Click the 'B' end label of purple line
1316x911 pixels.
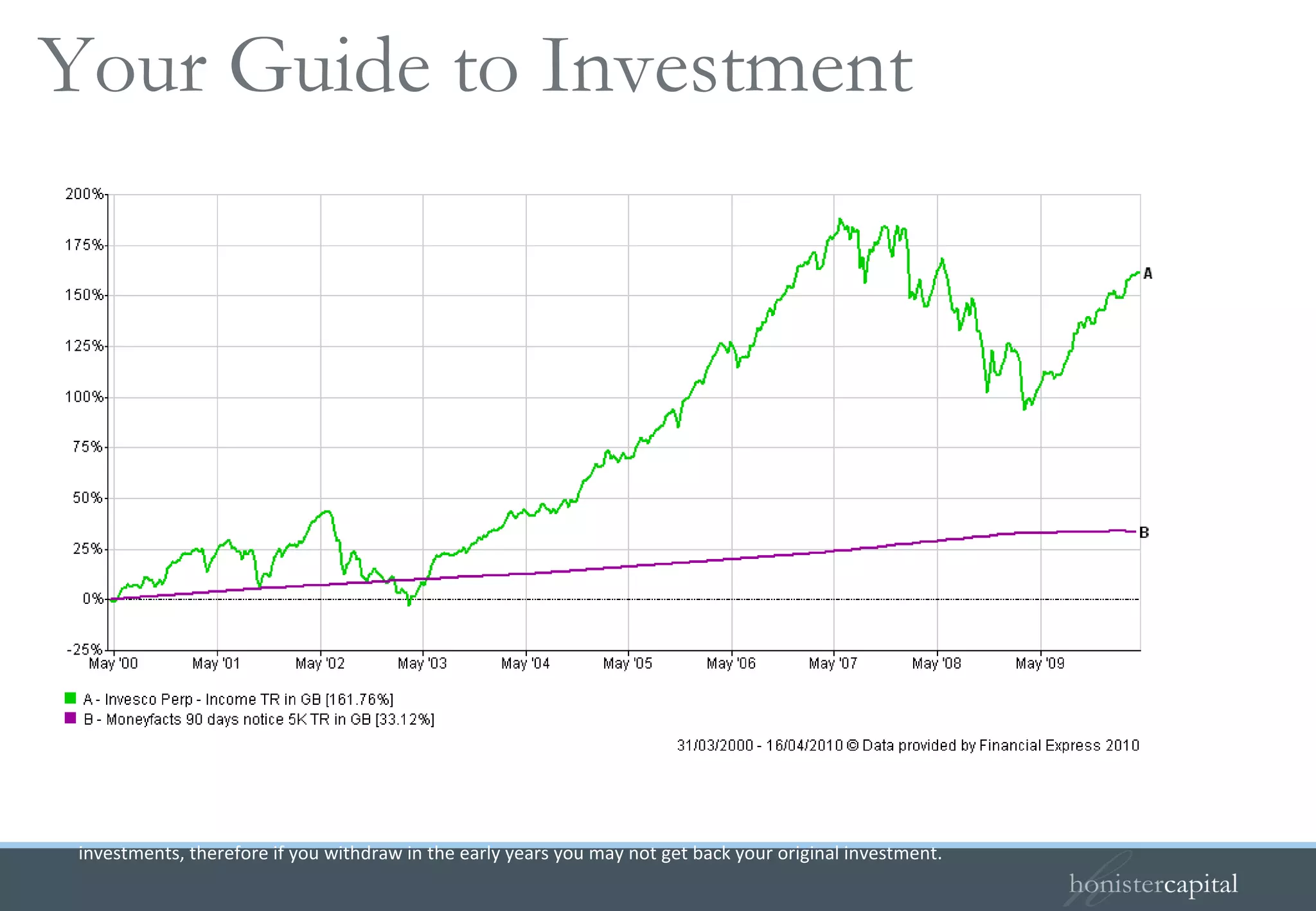[x=1144, y=533]
